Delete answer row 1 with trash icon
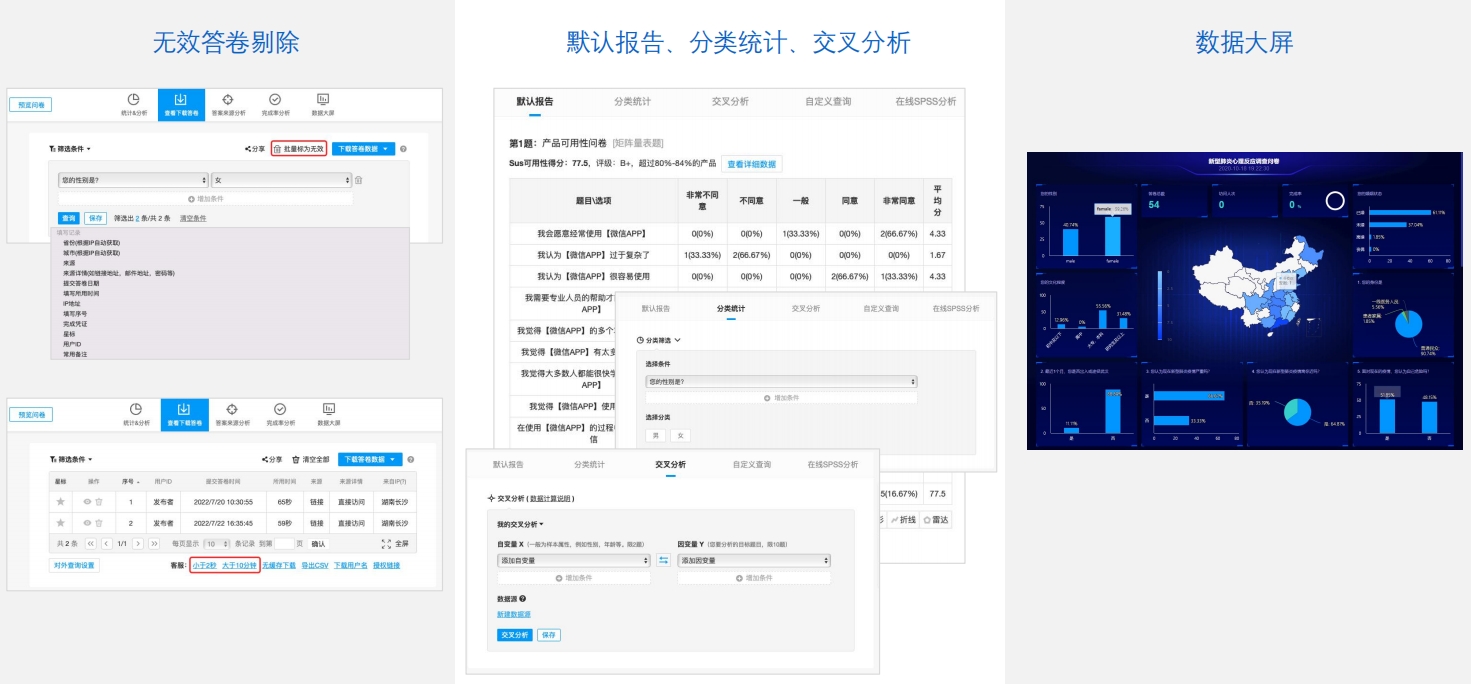The image size is (1471, 684). point(98,501)
